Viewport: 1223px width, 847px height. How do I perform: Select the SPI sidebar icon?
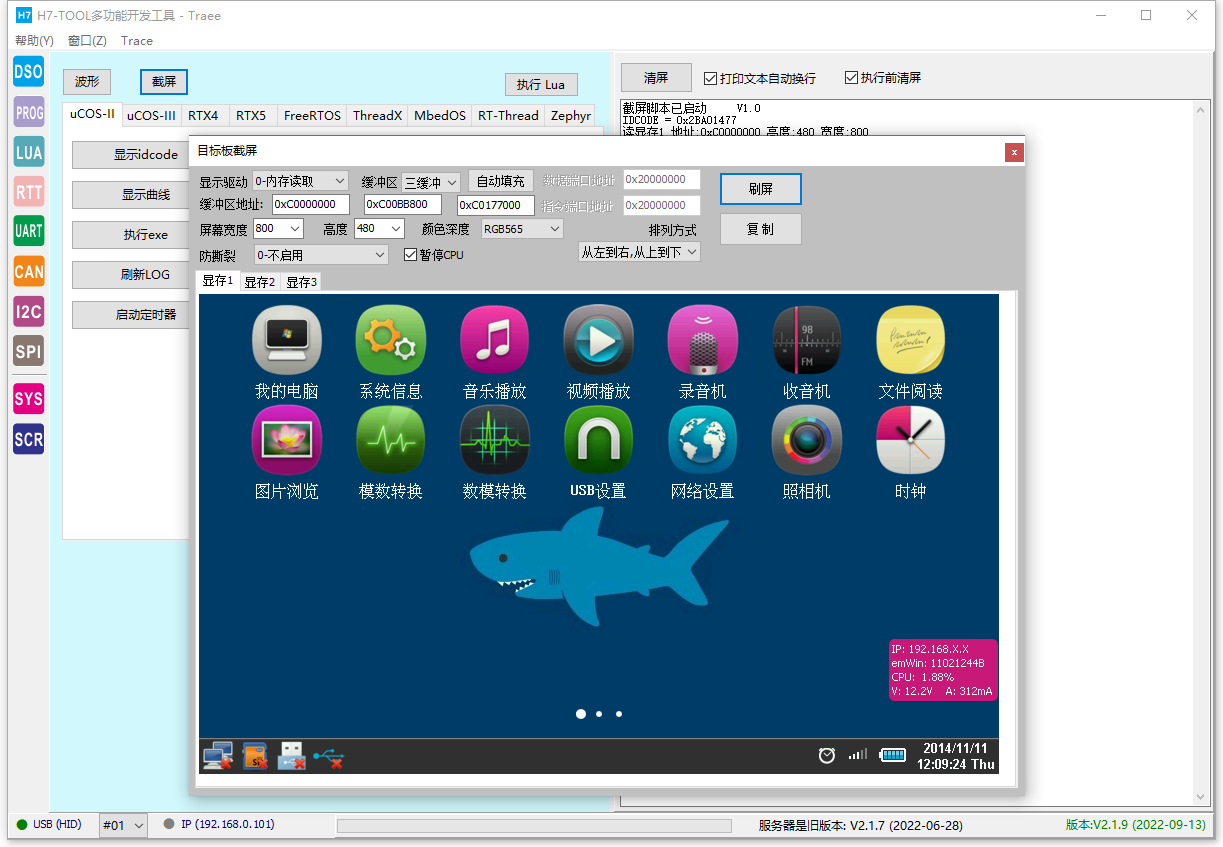tap(29, 351)
